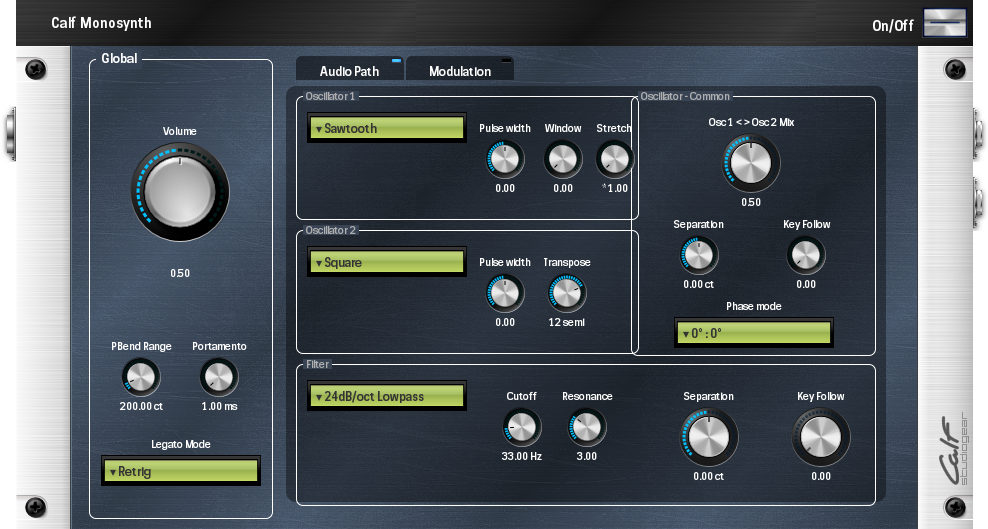988x529 pixels.
Task: Open the Legato Mode Retrig dropdown
Action: click(x=181, y=471)
